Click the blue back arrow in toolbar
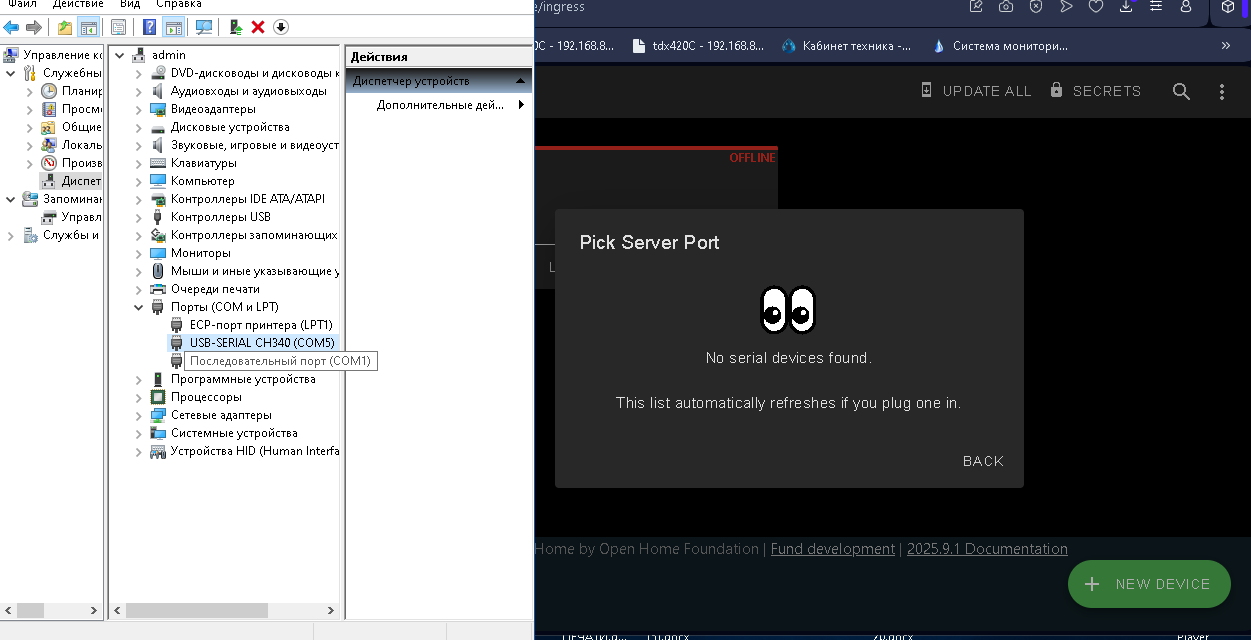 click(12, 27)
